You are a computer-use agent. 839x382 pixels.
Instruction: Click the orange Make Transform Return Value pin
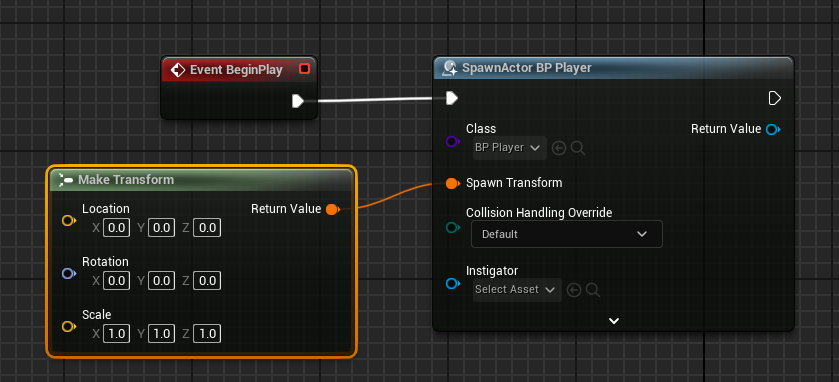[333, 209]
